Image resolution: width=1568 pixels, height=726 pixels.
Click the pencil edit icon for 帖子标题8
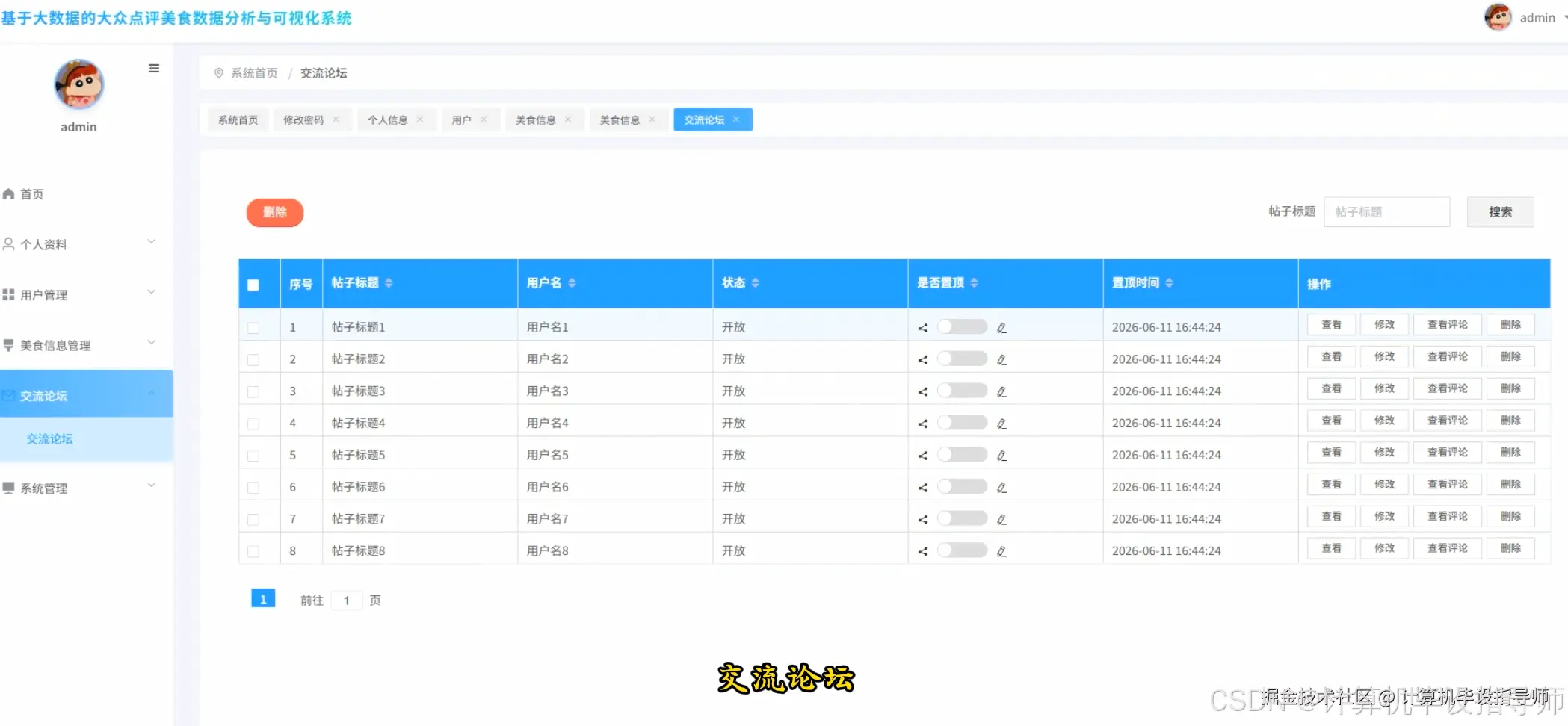coord(1001,552)
